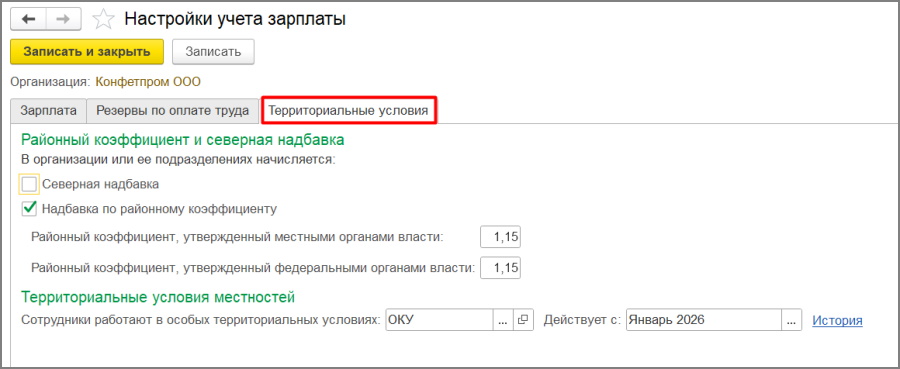Go back with the left arrow button

tap(28, 19)
